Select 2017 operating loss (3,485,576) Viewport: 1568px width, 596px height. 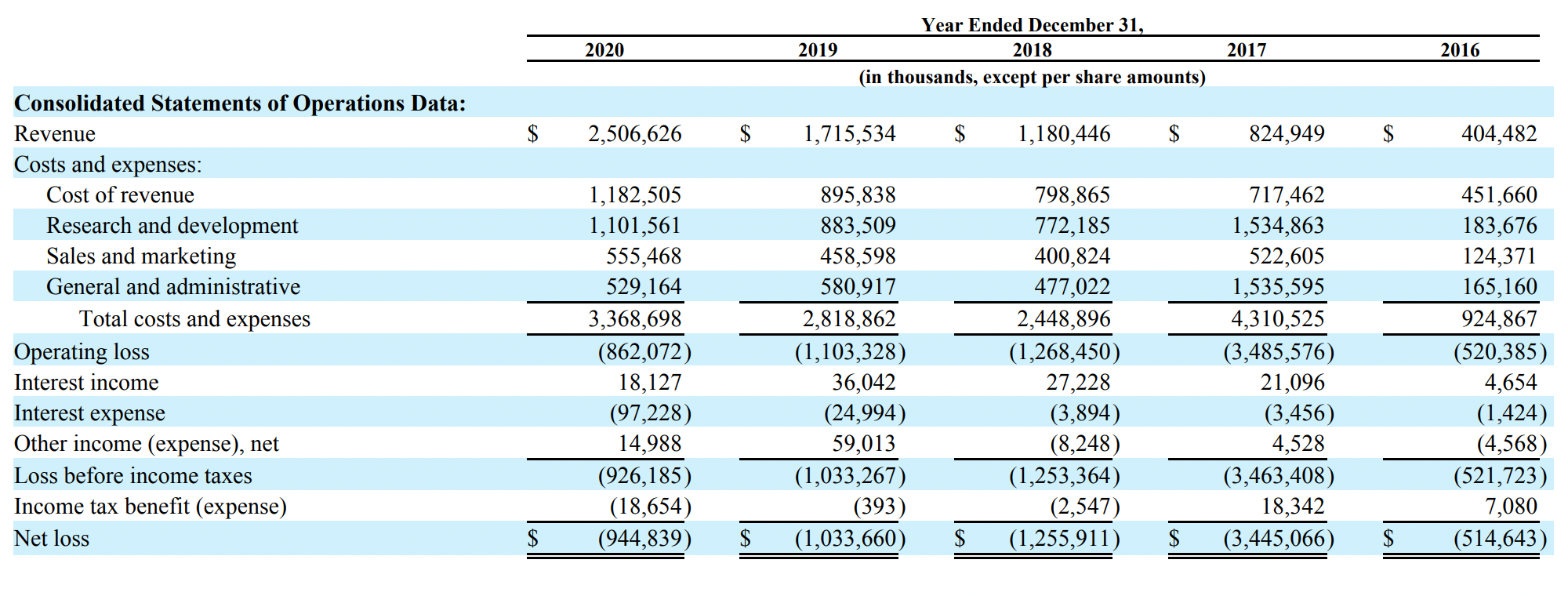[1279, 351]
